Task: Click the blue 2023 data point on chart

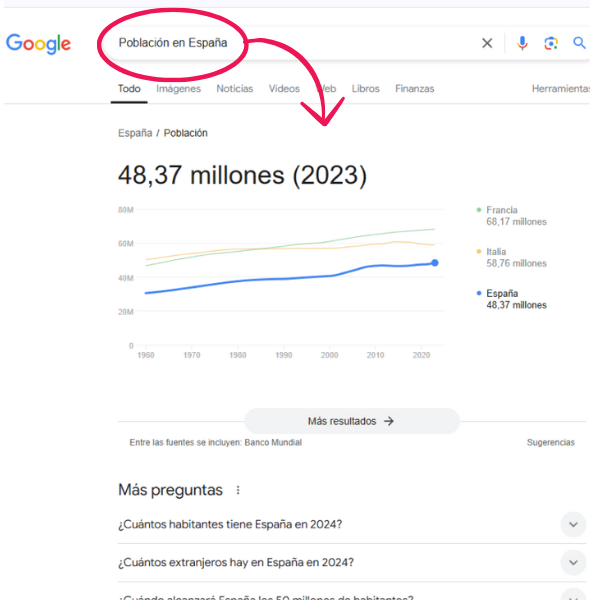Action: pyautogui.click(x=435, y=263)
